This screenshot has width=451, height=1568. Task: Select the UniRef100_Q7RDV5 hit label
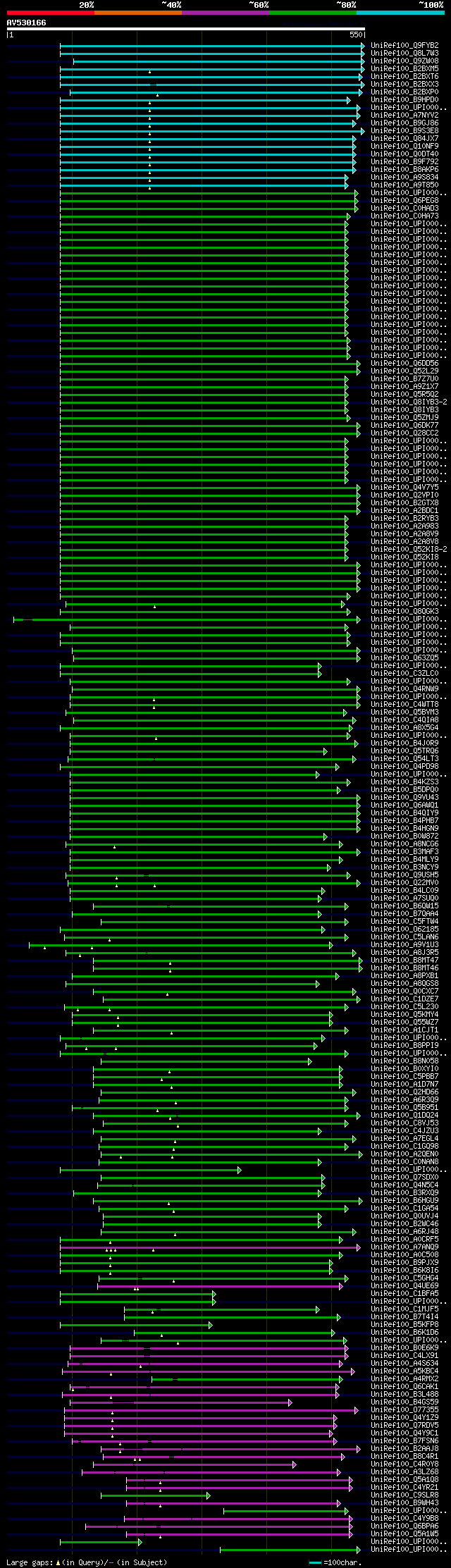tap(404, 1425)
